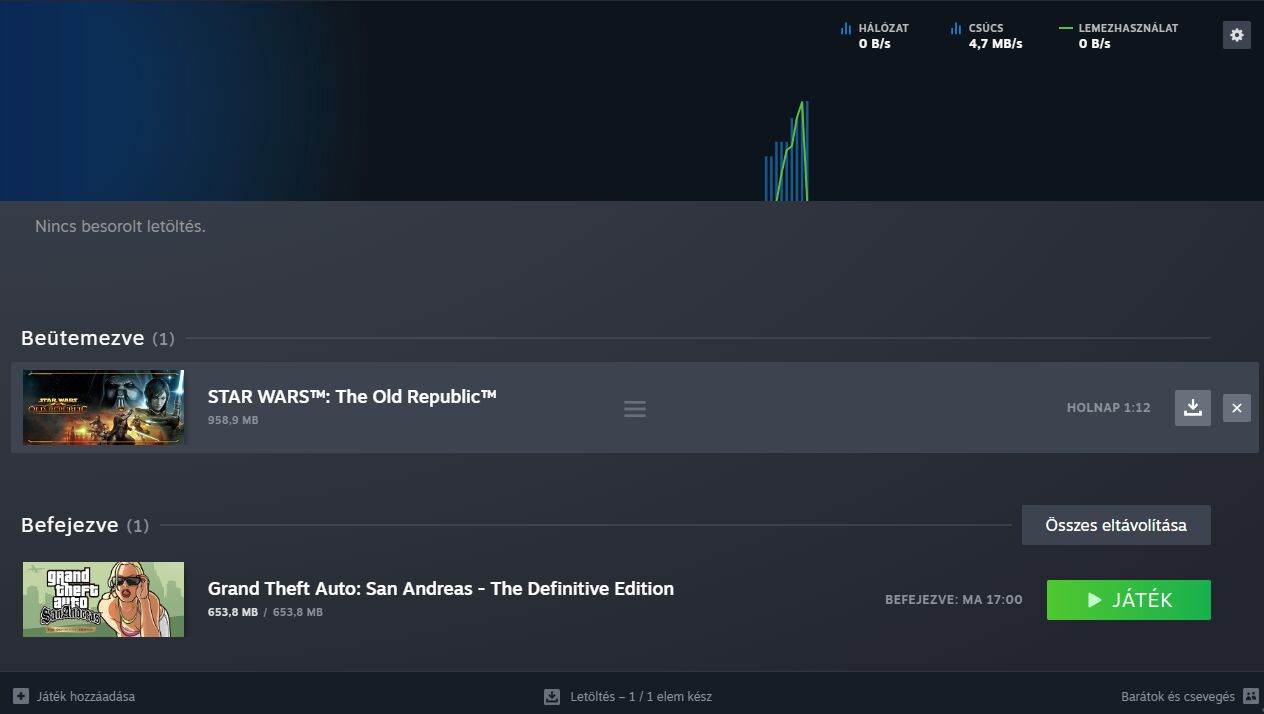Viewport: 1264px width, 714px height.
Task: Open Star Wars: The Old Republic thumbnail
Action: pos(104,407)
